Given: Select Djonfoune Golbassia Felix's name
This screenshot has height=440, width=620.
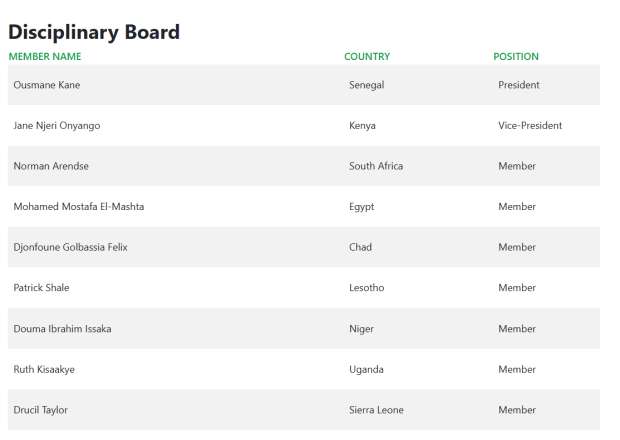Looking at the screenshot, I should (x=70, y=247).
